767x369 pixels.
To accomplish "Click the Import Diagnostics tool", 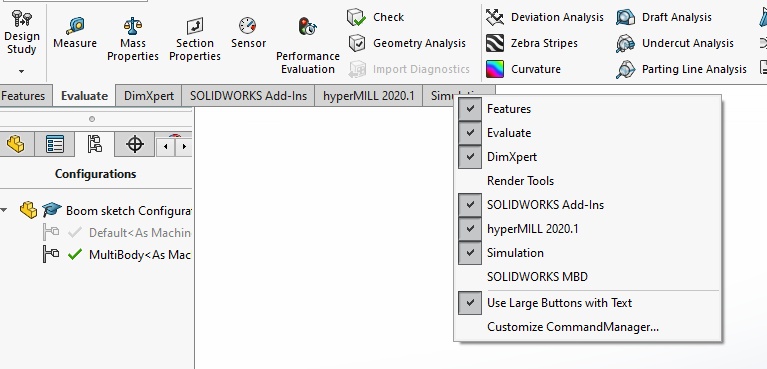I will (x=409, y=69).
